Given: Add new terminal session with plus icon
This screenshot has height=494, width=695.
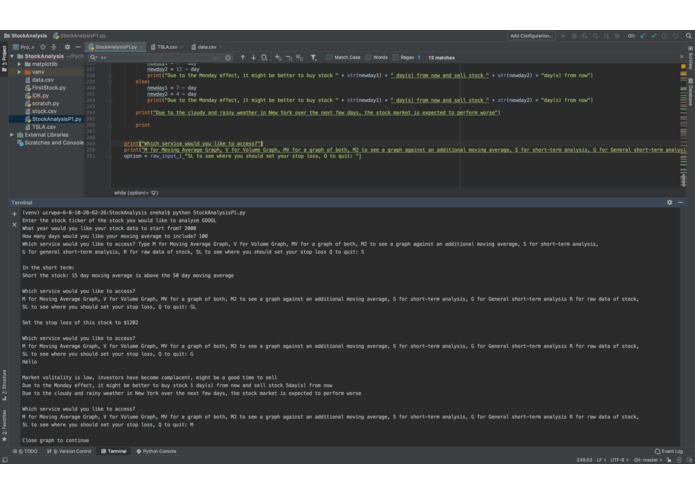Looking at the screenshot, I should click(x=14, y=214).
